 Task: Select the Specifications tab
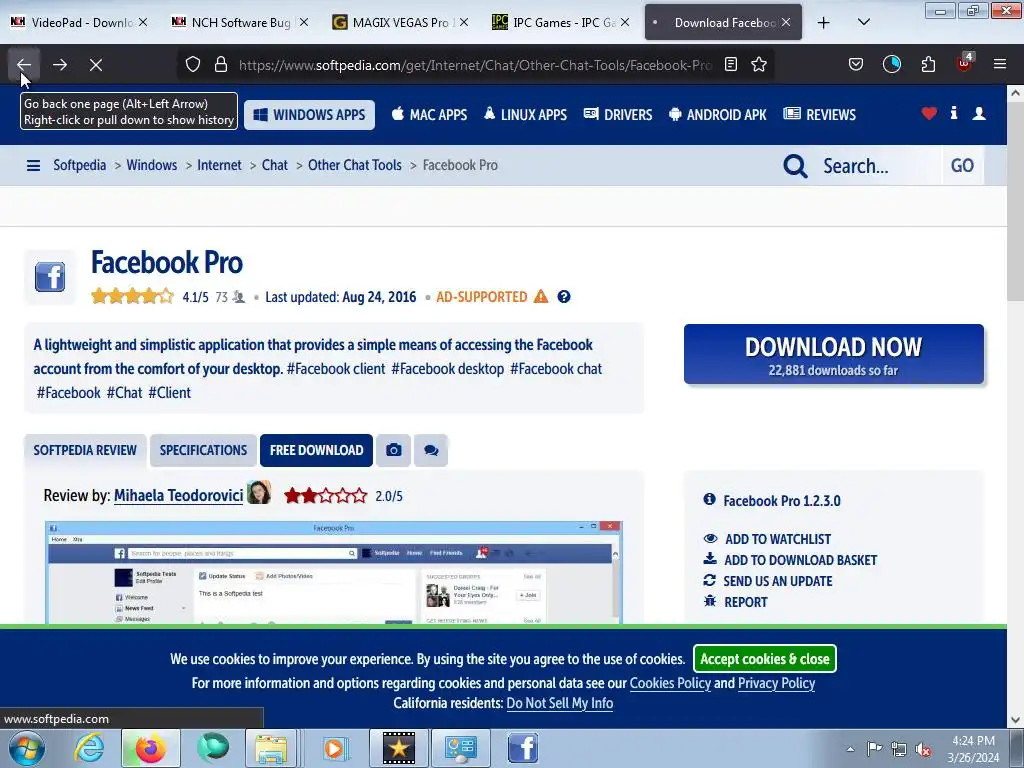[x=203, y=451]
